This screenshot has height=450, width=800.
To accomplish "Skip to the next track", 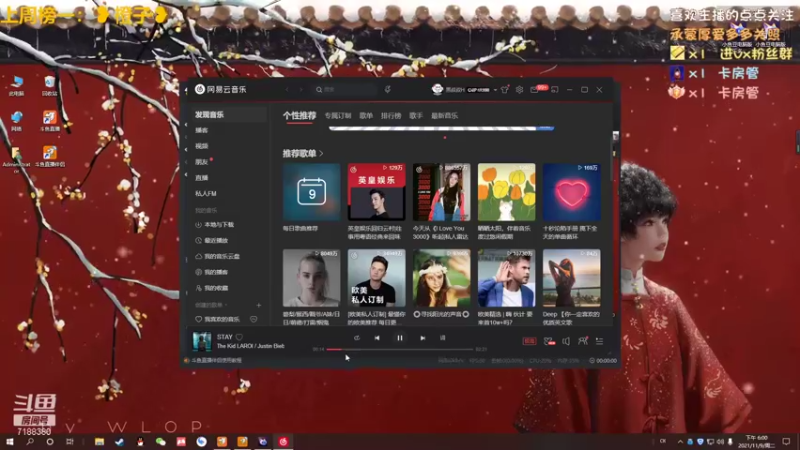I will click(422, 338).
